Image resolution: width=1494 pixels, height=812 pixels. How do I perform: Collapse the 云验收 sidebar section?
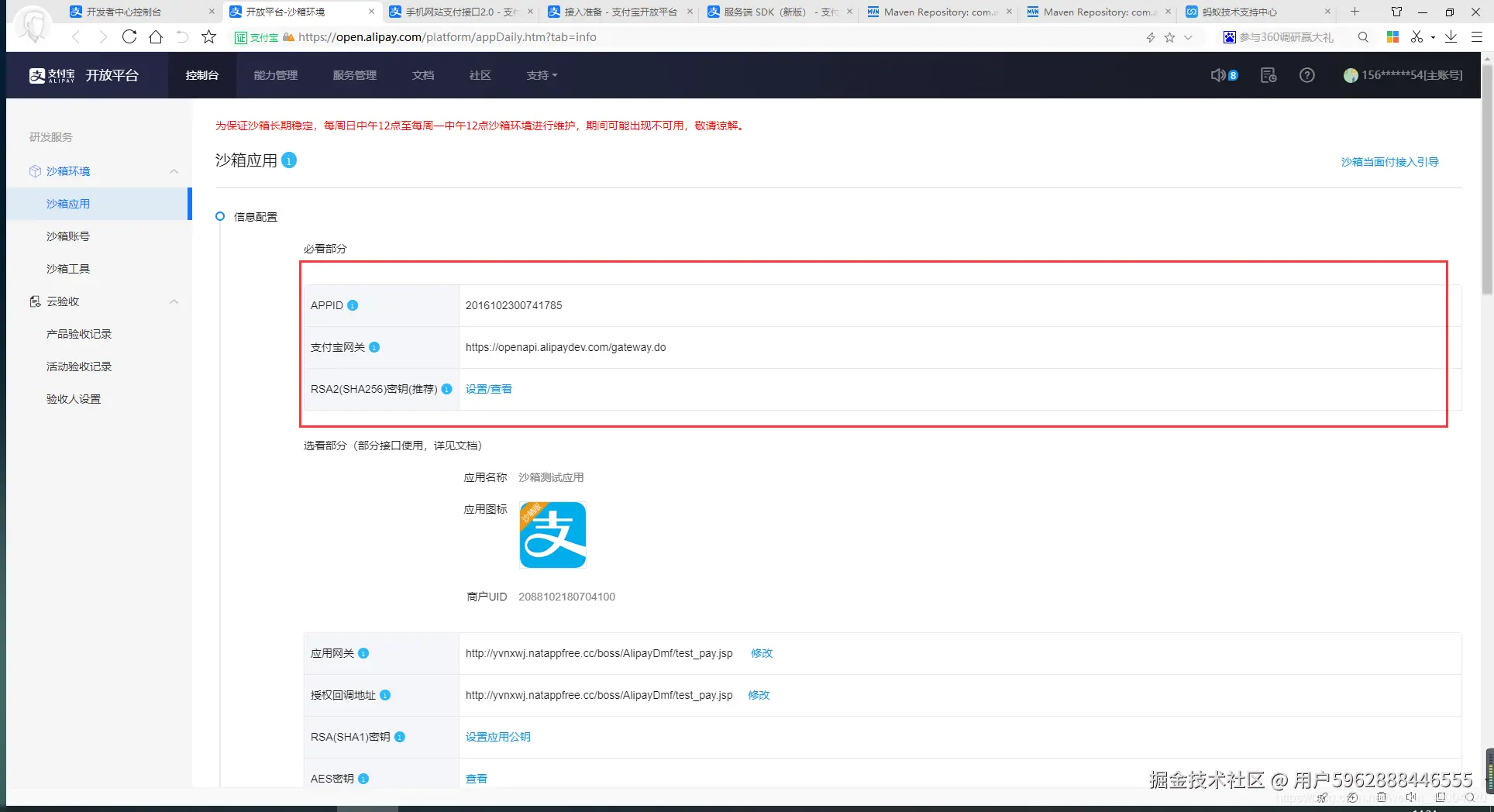tap(174, 301)
